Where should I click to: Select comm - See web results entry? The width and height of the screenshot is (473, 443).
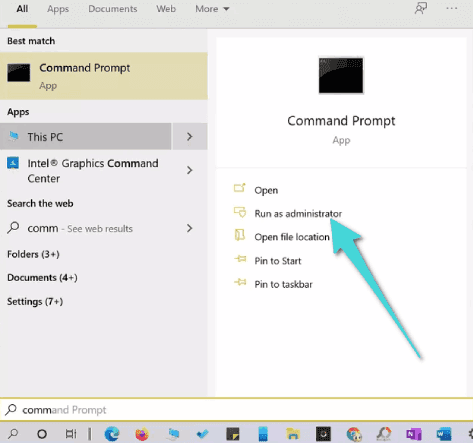point(80,228)
